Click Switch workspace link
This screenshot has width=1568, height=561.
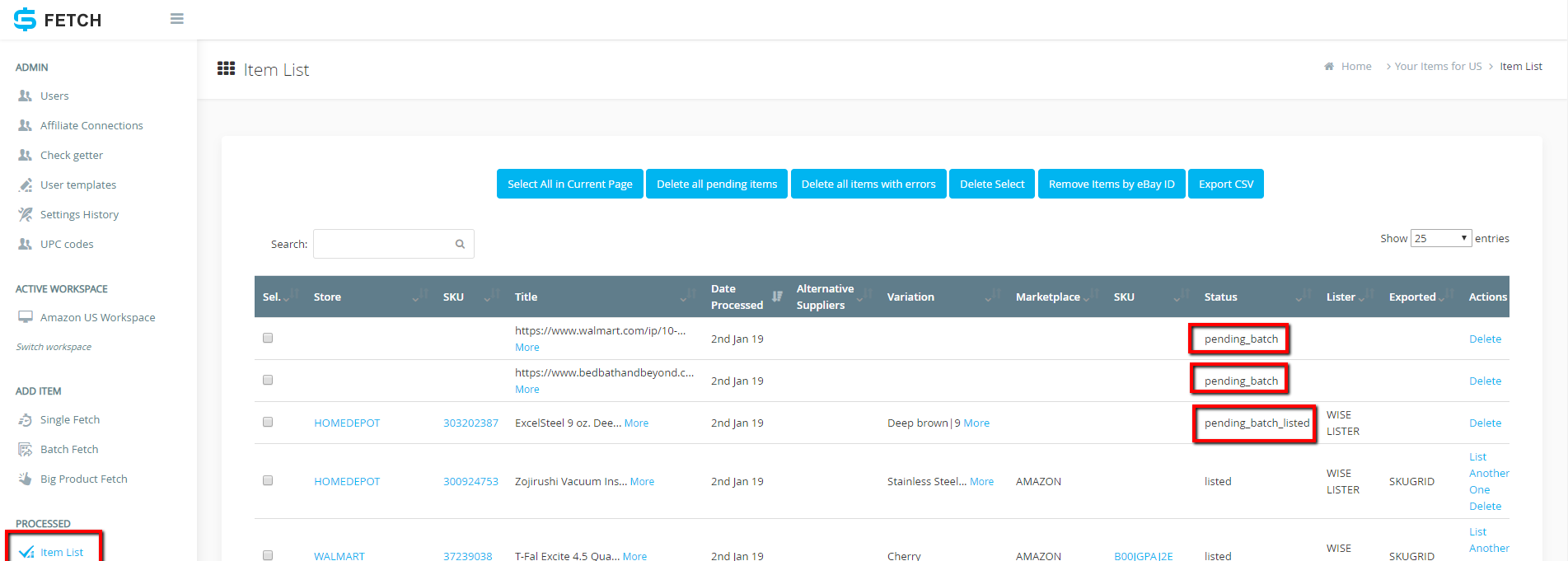pos(54,347)
